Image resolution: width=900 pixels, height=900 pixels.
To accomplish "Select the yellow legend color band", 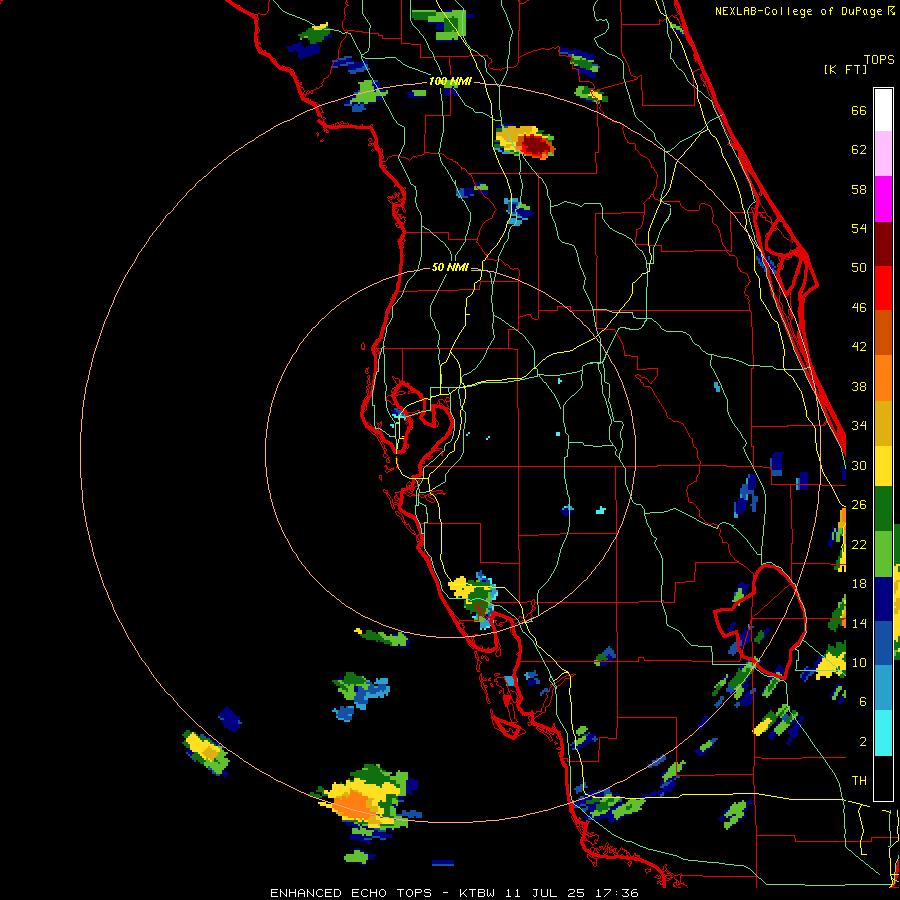I will [883, 466].
